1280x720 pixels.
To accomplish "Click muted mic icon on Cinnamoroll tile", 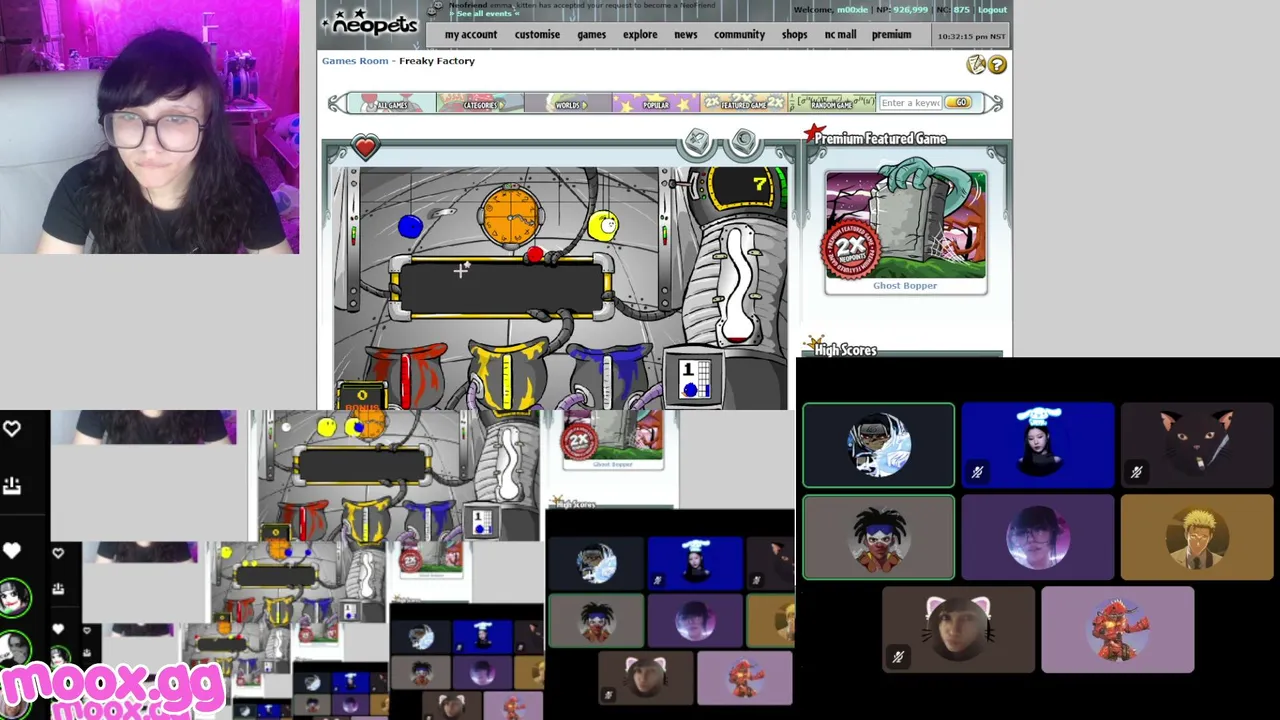I will tap(977, 472).
